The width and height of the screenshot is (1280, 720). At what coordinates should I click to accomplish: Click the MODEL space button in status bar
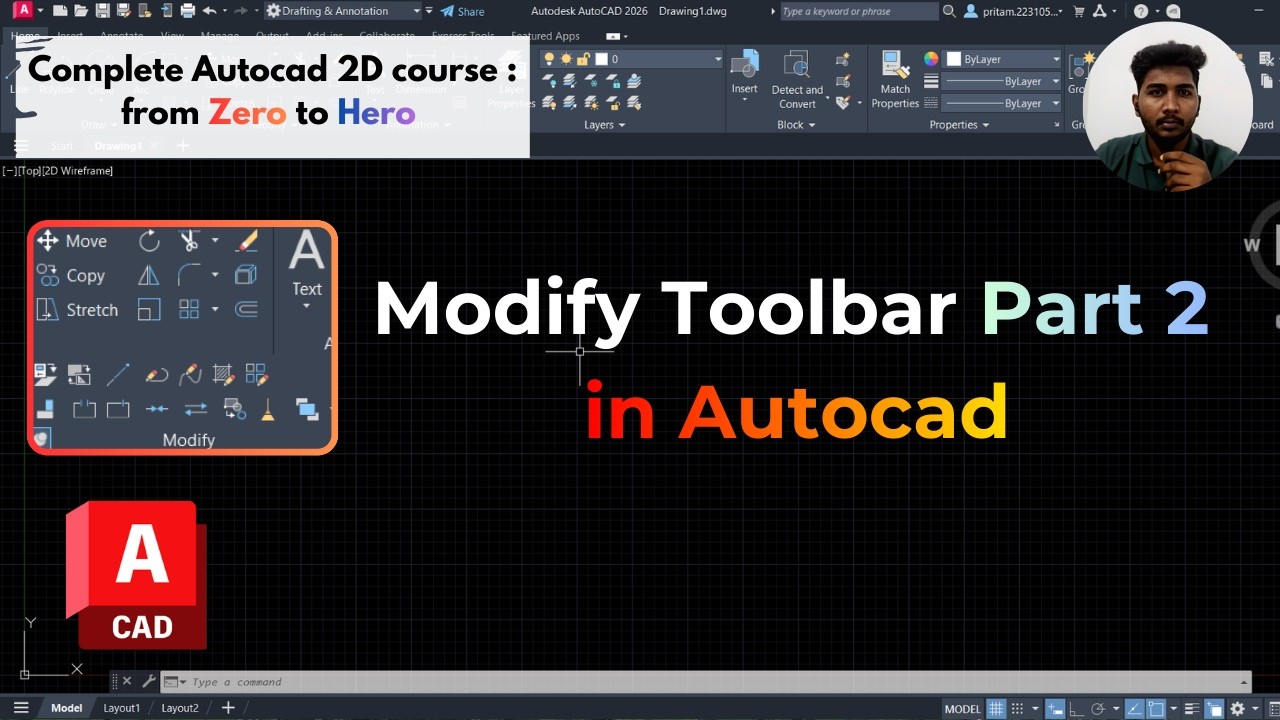coord(963,708)
